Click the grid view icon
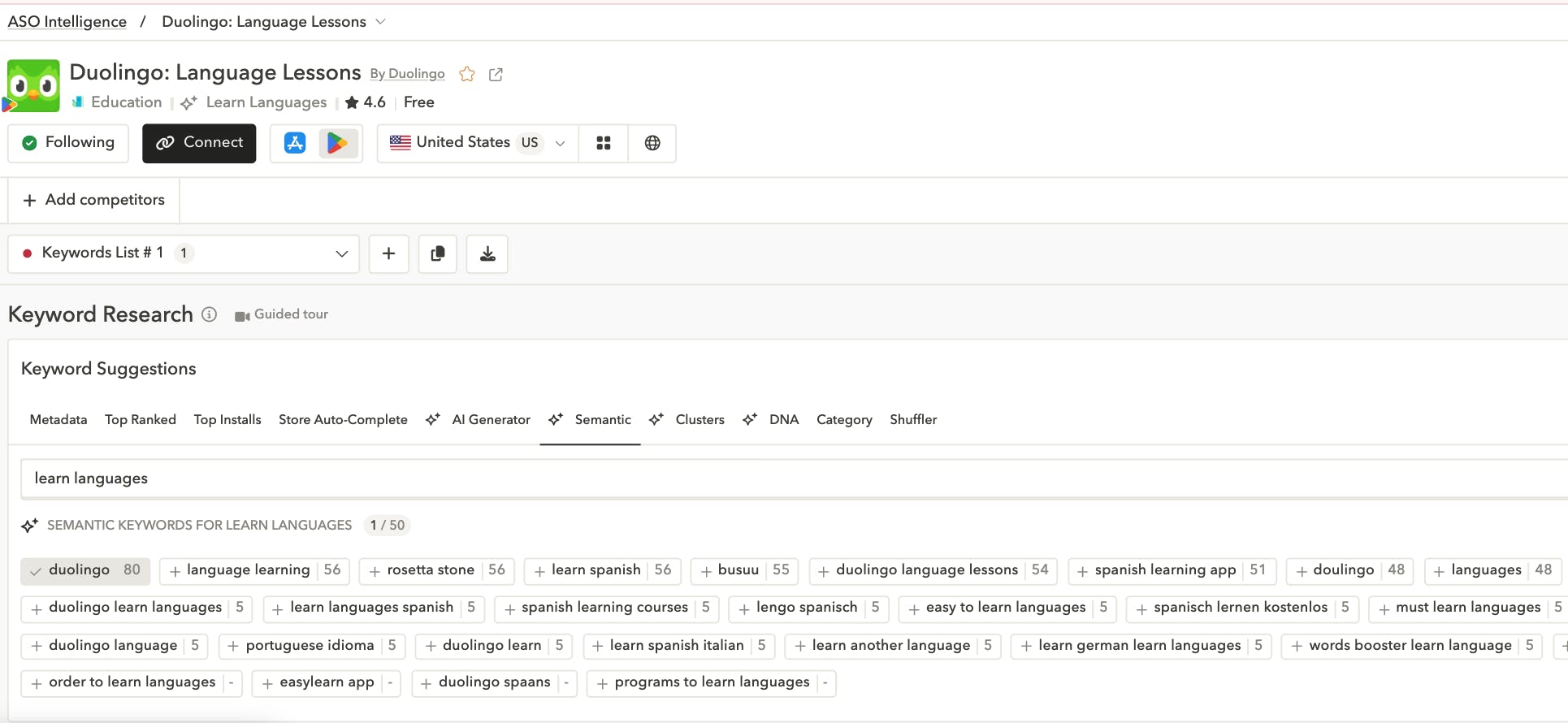 pos(604,143)
